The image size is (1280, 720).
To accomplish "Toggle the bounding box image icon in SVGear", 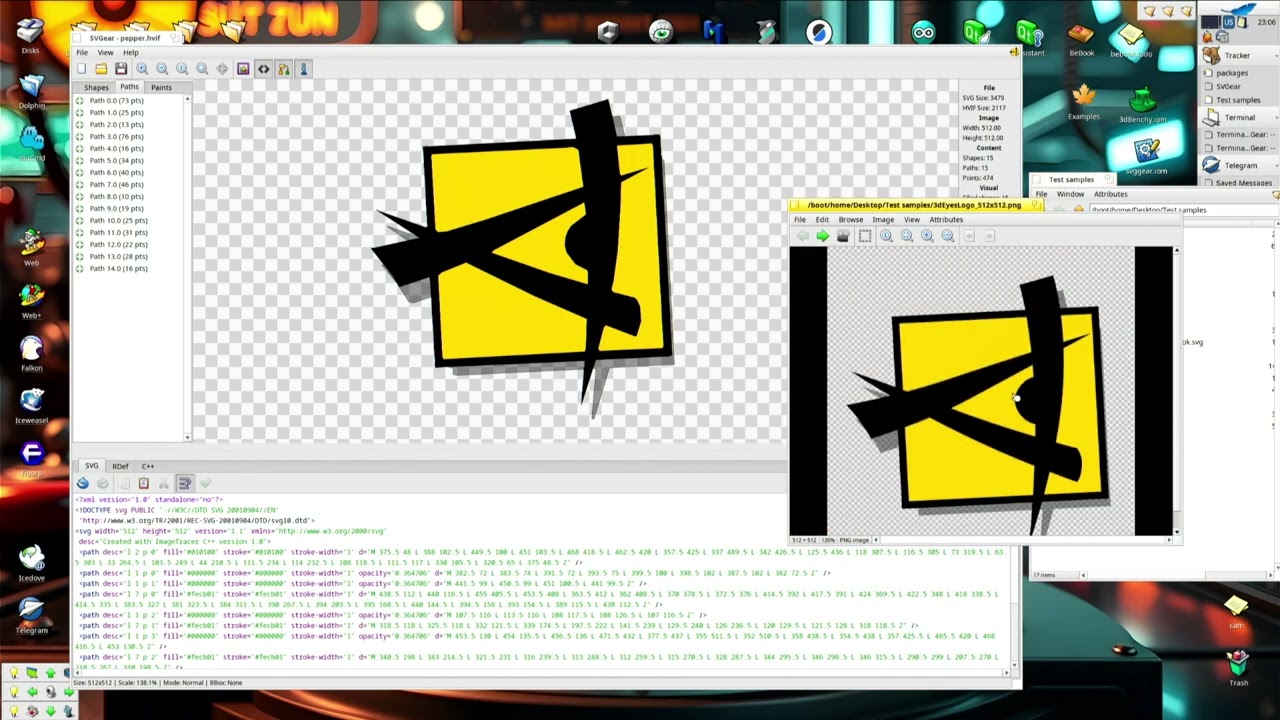I will coord(243,69).
